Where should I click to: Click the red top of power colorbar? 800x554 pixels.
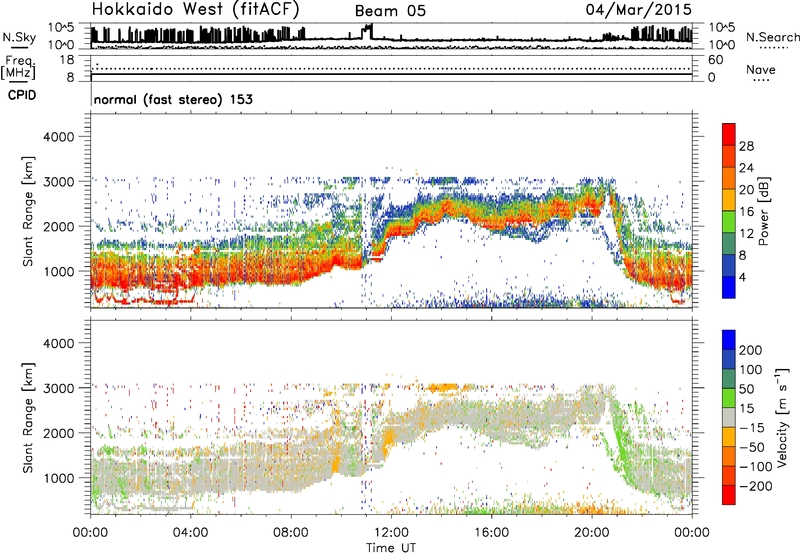pos(729,134)
